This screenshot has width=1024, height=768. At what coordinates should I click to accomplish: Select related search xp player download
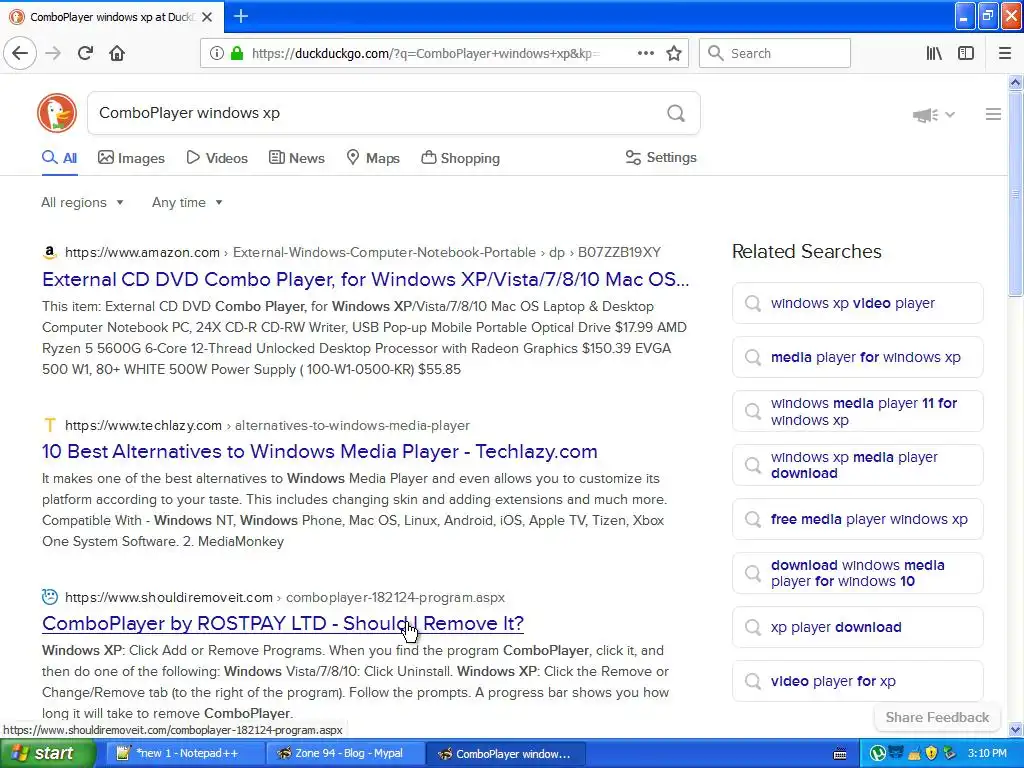tap(857, 627)
